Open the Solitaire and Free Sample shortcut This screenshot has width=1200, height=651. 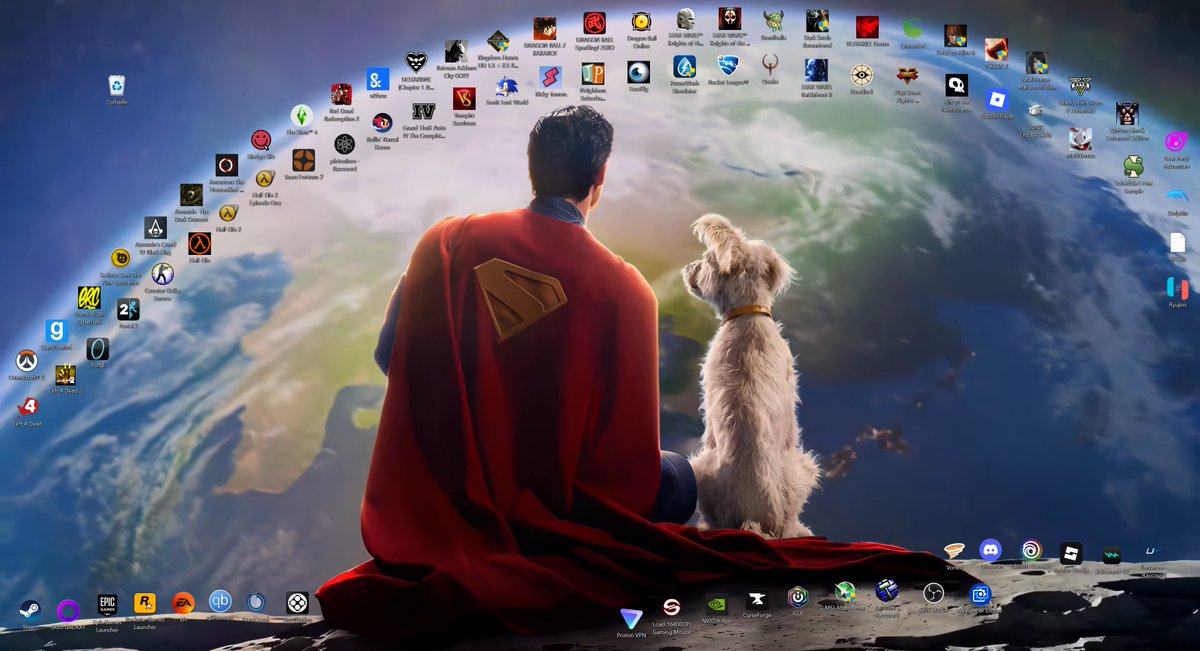pyautogui.click(x=1133, y=166)
